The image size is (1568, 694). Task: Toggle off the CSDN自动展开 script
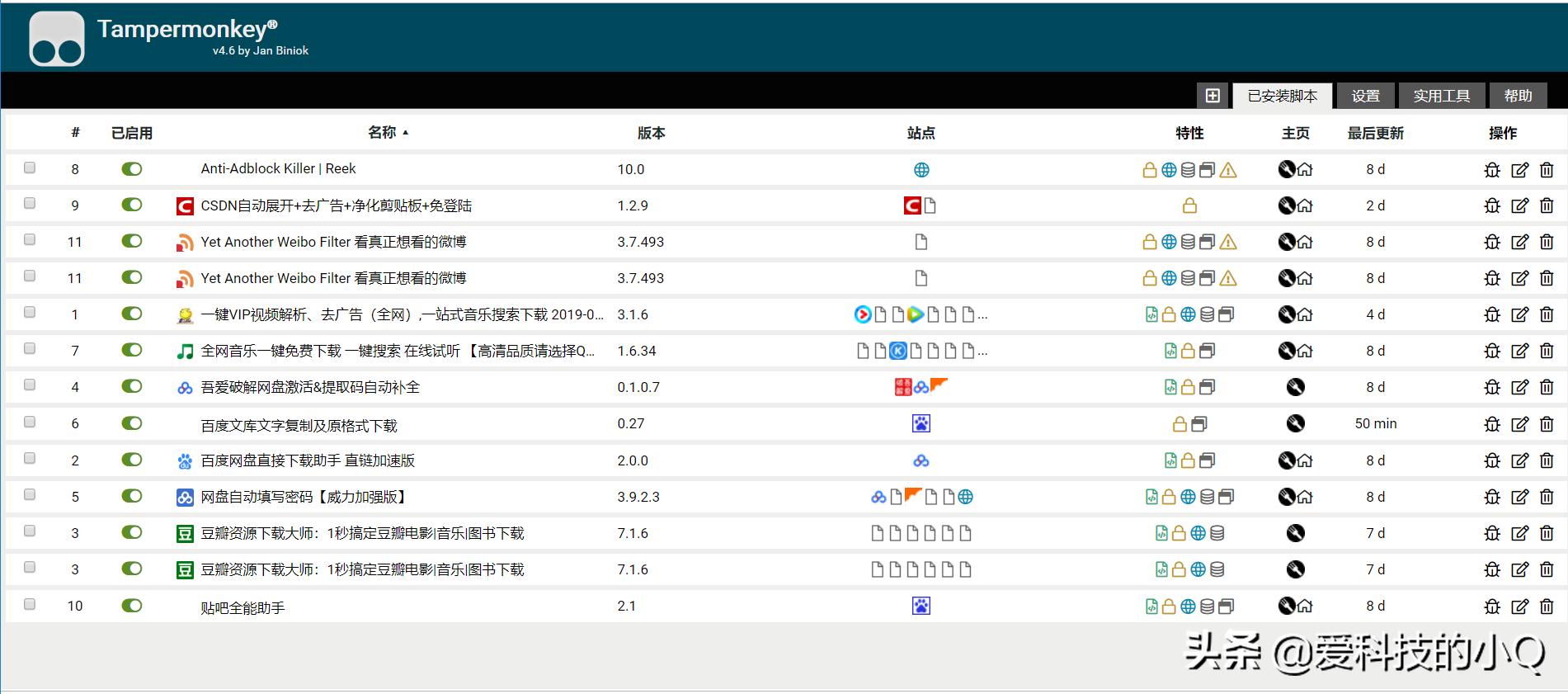tap(132, 205)
